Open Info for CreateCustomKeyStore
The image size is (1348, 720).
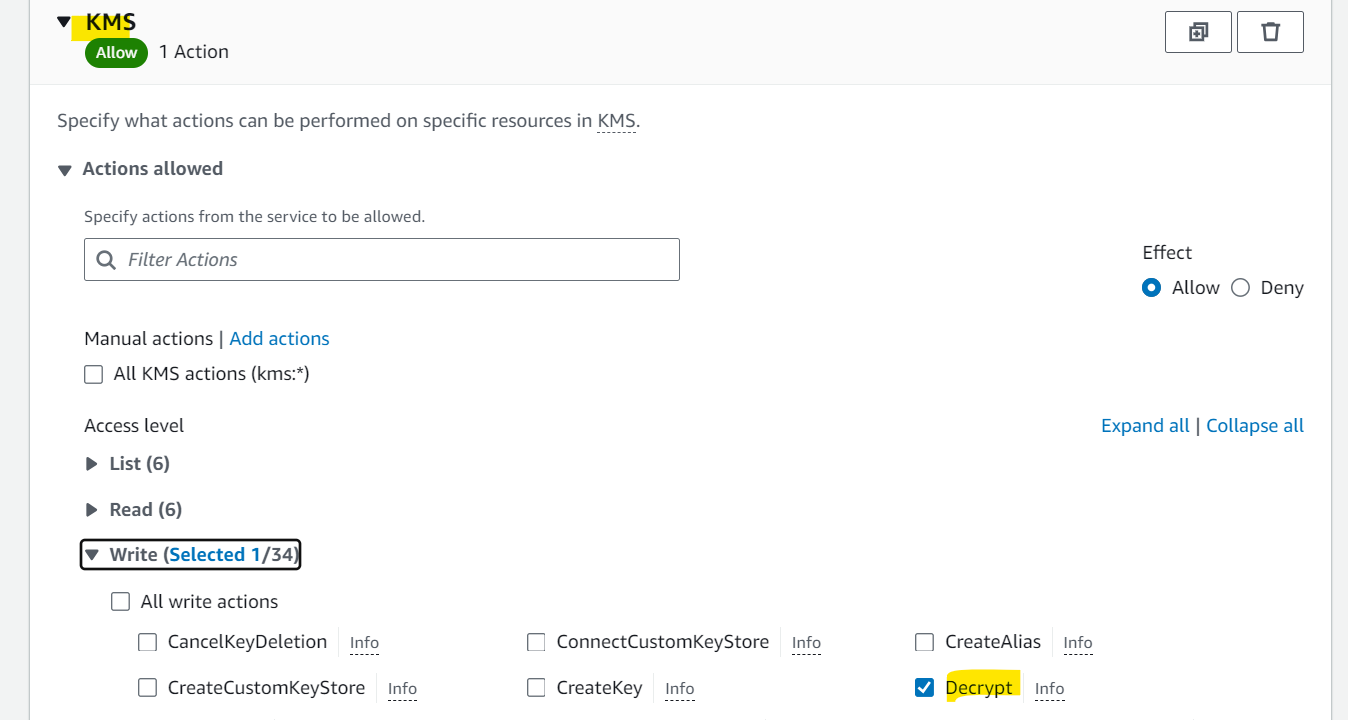[402, 689]
